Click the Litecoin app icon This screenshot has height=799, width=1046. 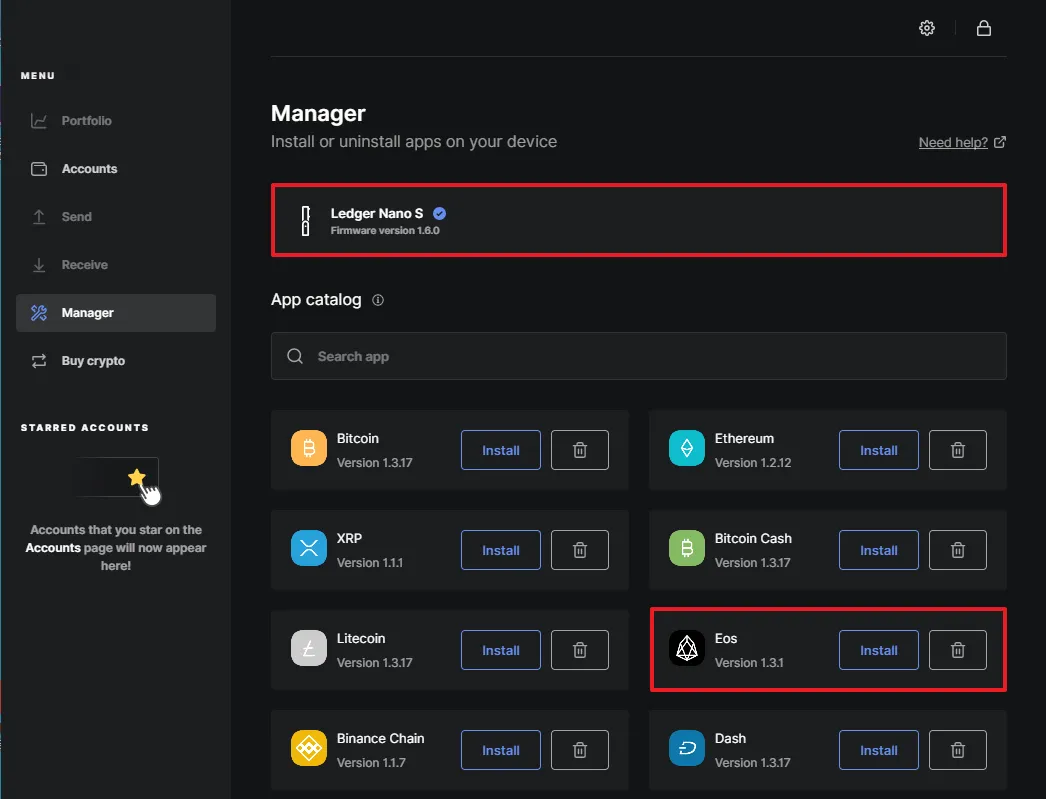[309, 648]
